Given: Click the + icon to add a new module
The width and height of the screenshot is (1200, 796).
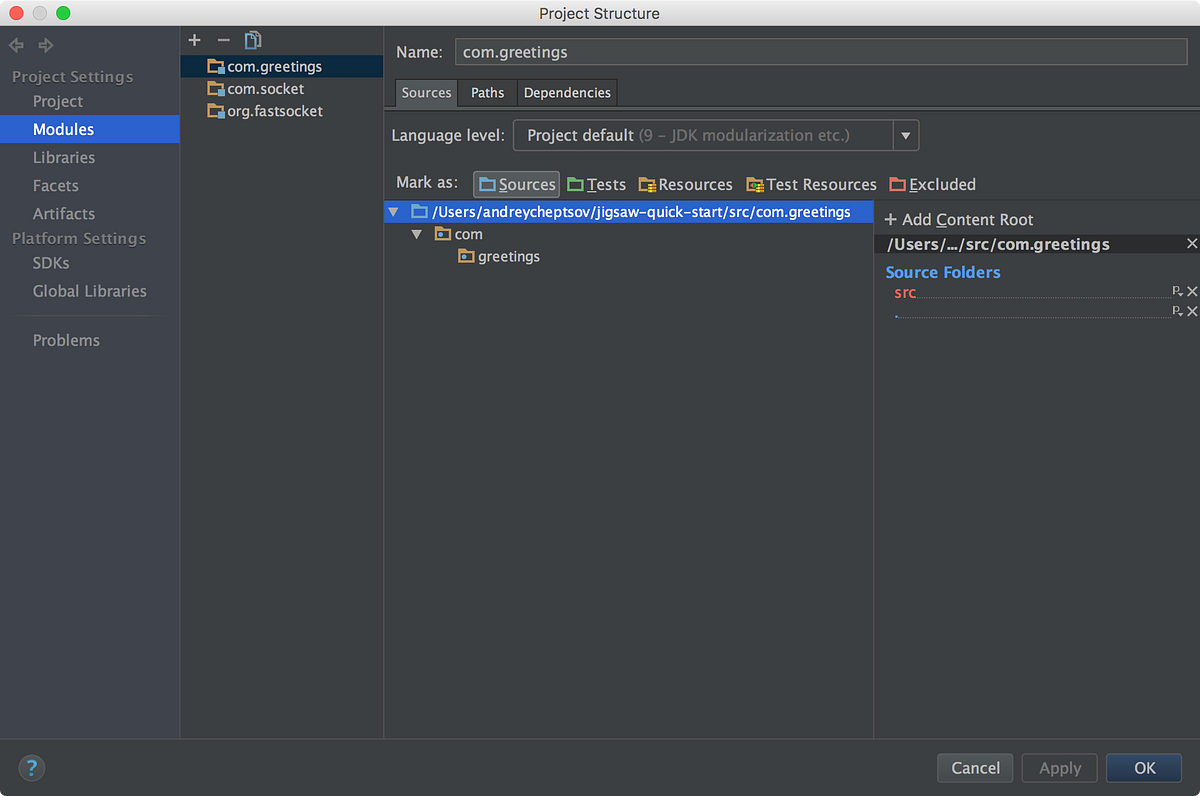Looking at the screenshot, I should pyautogui.click(x=194, y=40).
